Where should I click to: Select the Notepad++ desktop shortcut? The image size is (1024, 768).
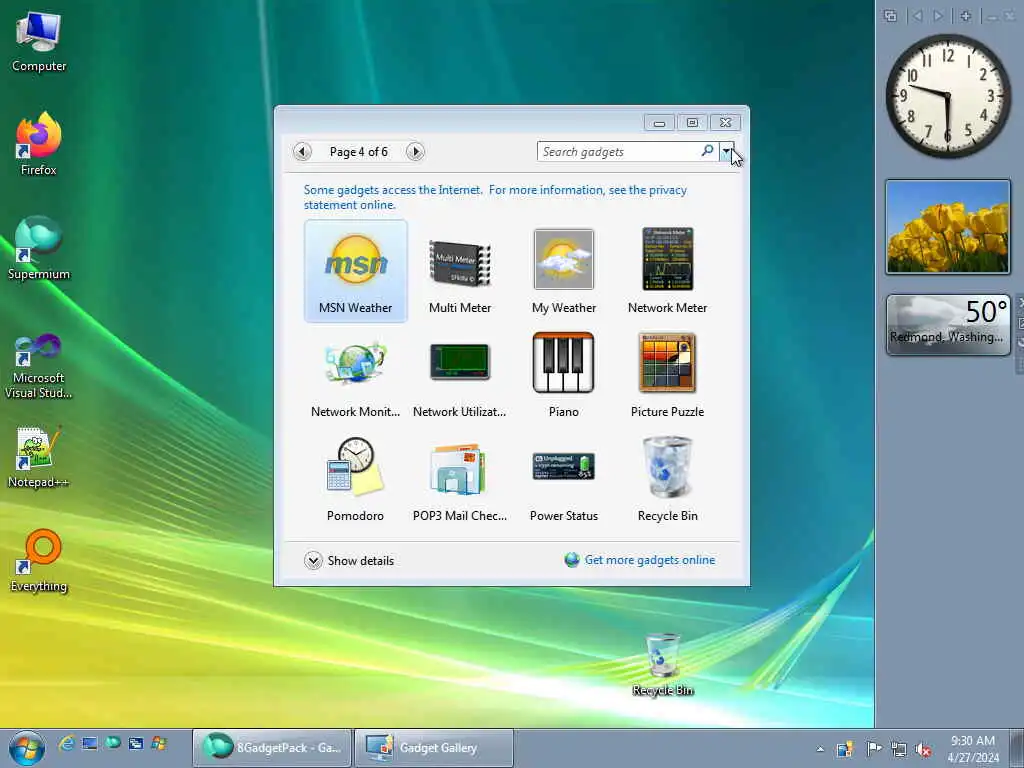coord(39,457)
